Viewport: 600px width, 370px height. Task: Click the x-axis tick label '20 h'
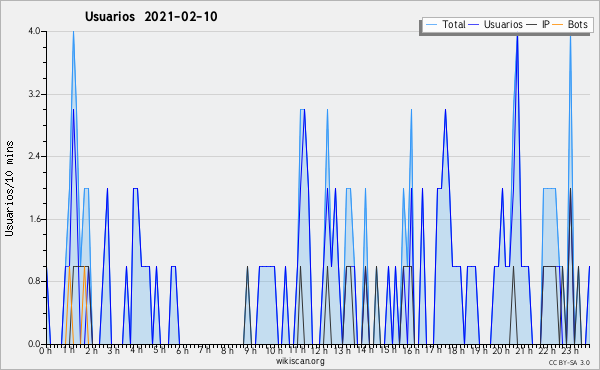(501, 351)
